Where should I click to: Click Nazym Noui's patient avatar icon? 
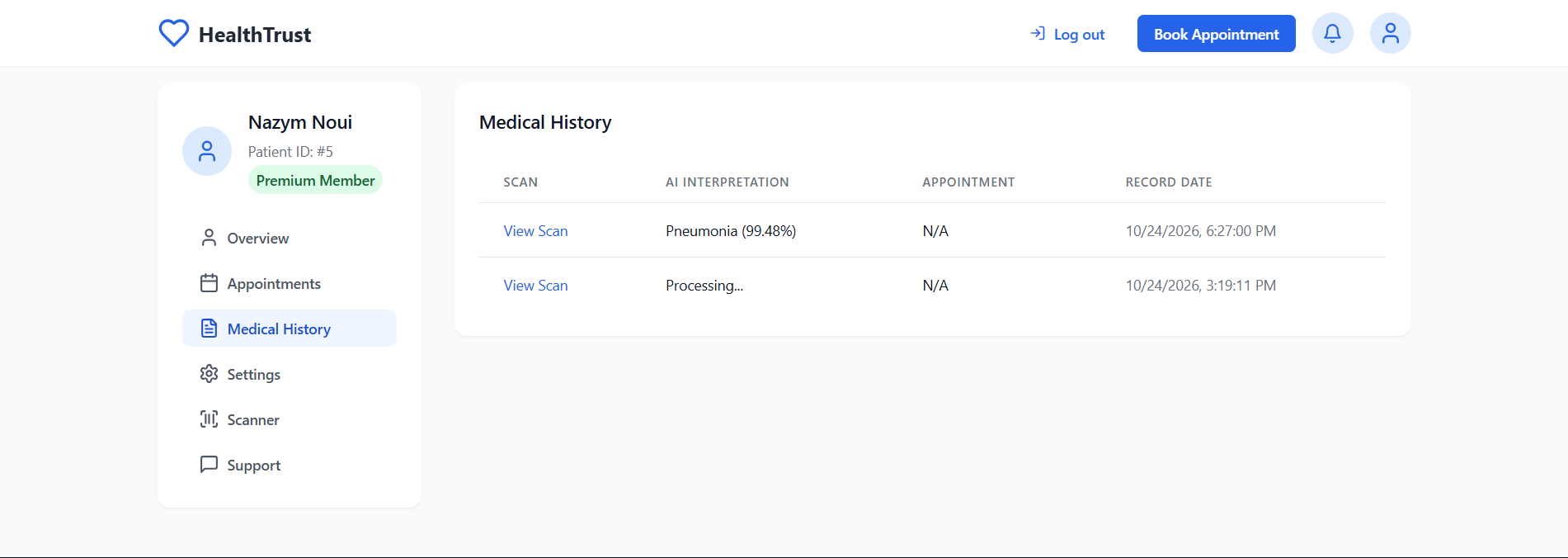(207, 151)
